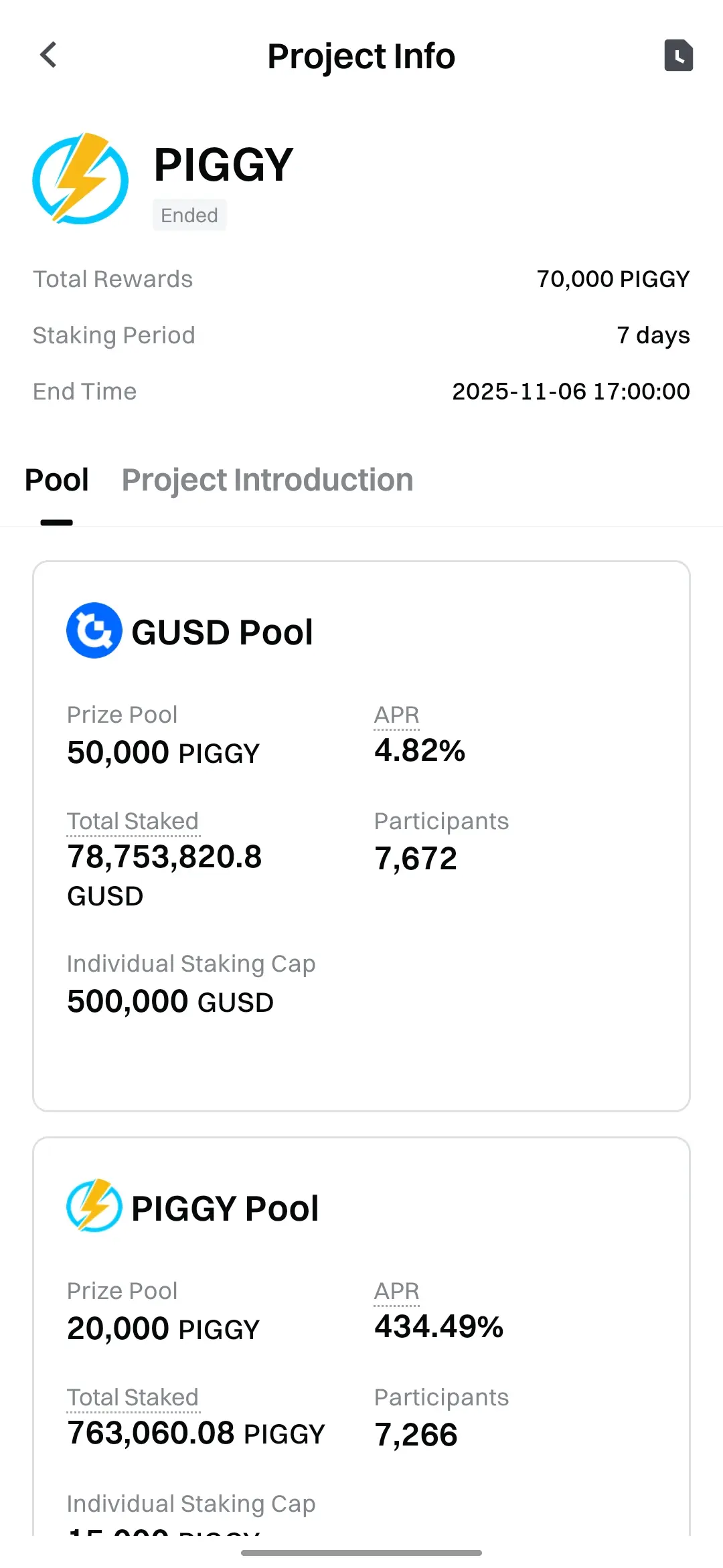Tap the home indicator bar
Image resolution: width=723 pixels, height=1568 pixels.
coord(361,1553)
